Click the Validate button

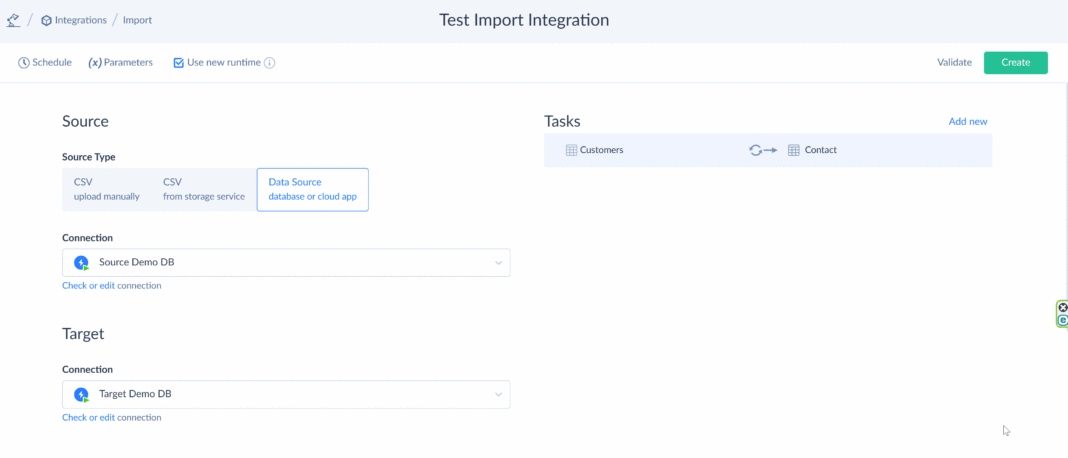click(x=954, y=62)
